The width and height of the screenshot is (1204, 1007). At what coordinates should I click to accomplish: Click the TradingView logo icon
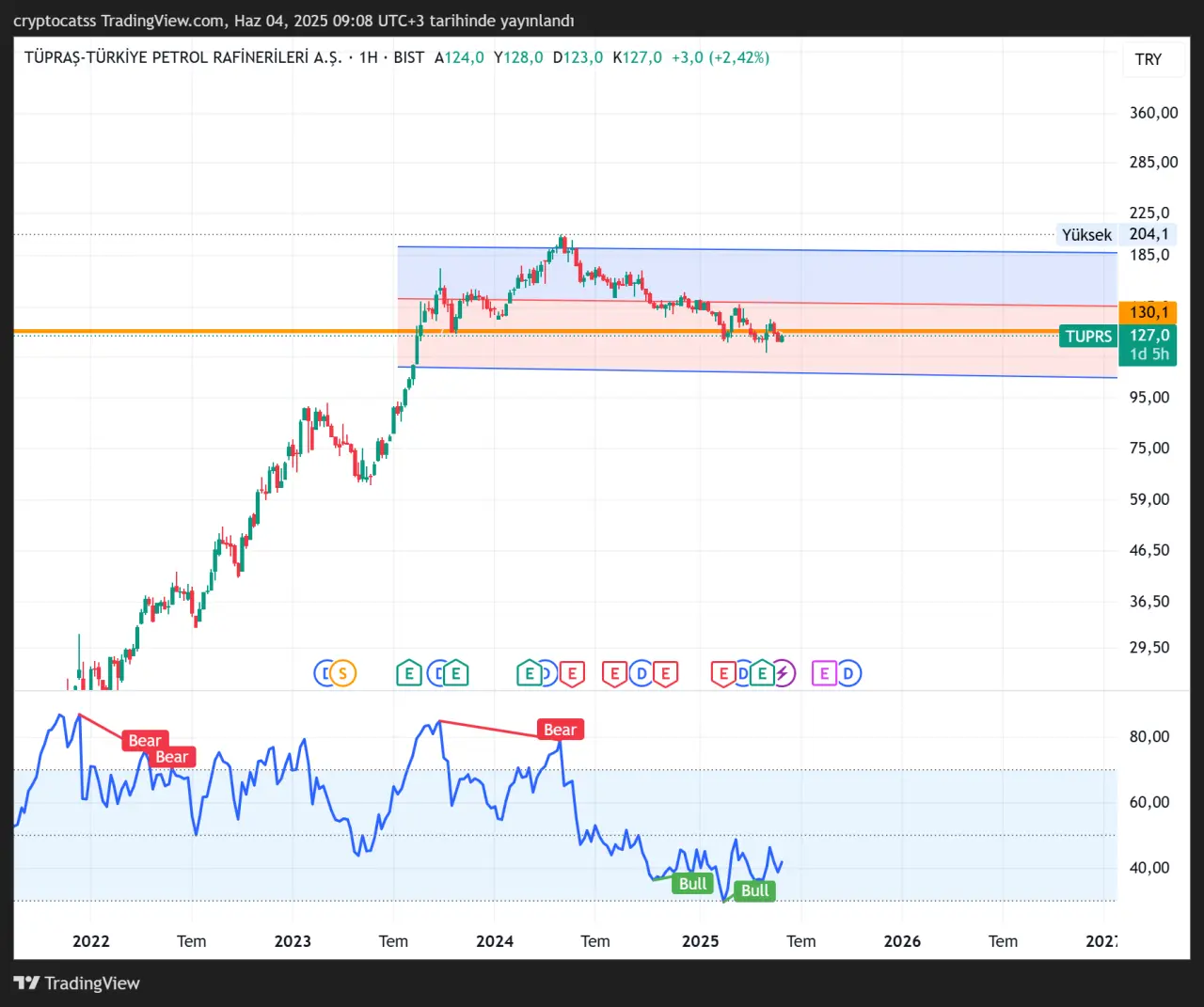tap(26, 983)
